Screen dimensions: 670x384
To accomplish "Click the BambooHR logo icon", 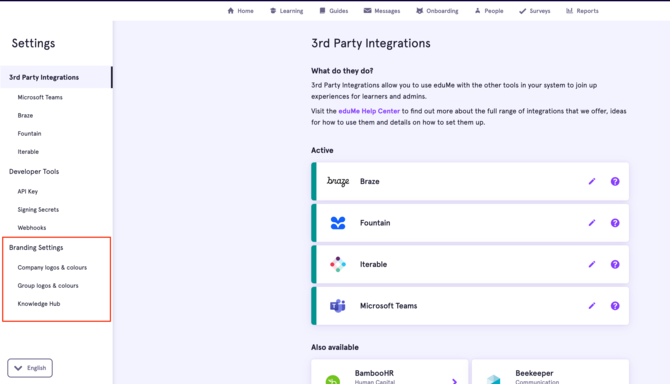I will click(x=333, y=379).
